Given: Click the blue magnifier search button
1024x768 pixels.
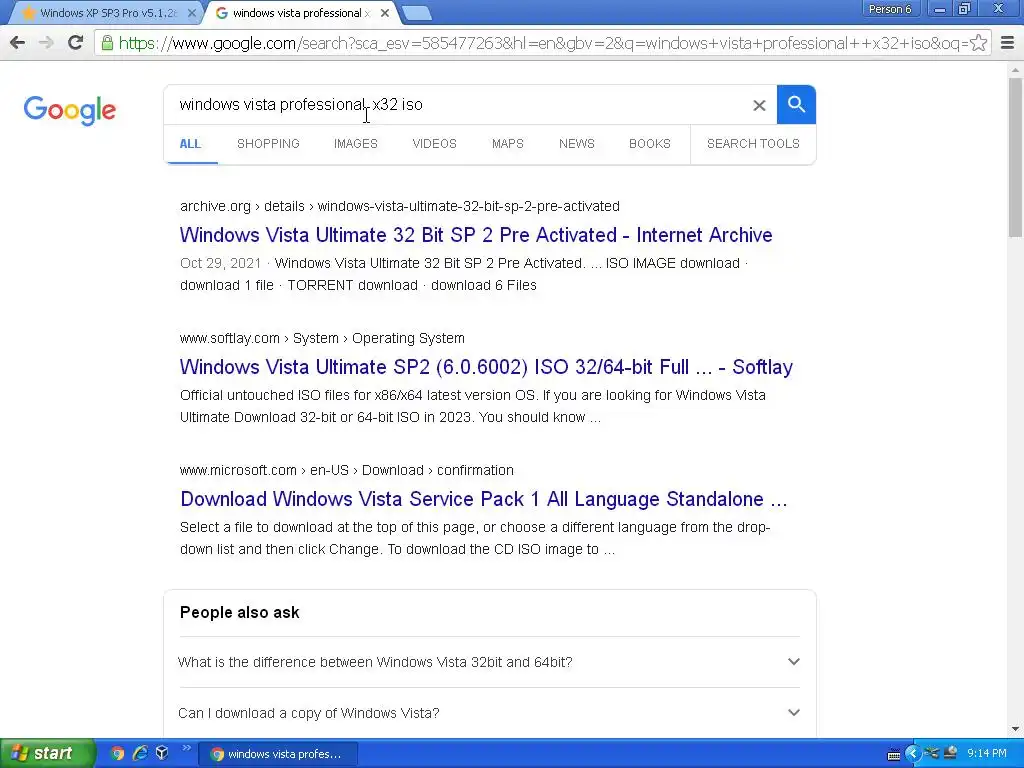Looking at the screenshot, I should [796, 104].
